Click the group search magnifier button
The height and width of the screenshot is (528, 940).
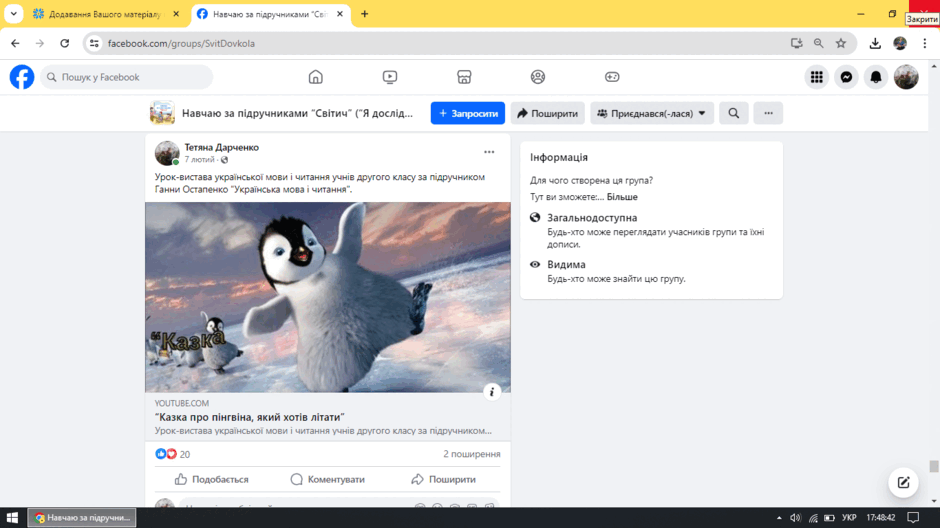734,113
